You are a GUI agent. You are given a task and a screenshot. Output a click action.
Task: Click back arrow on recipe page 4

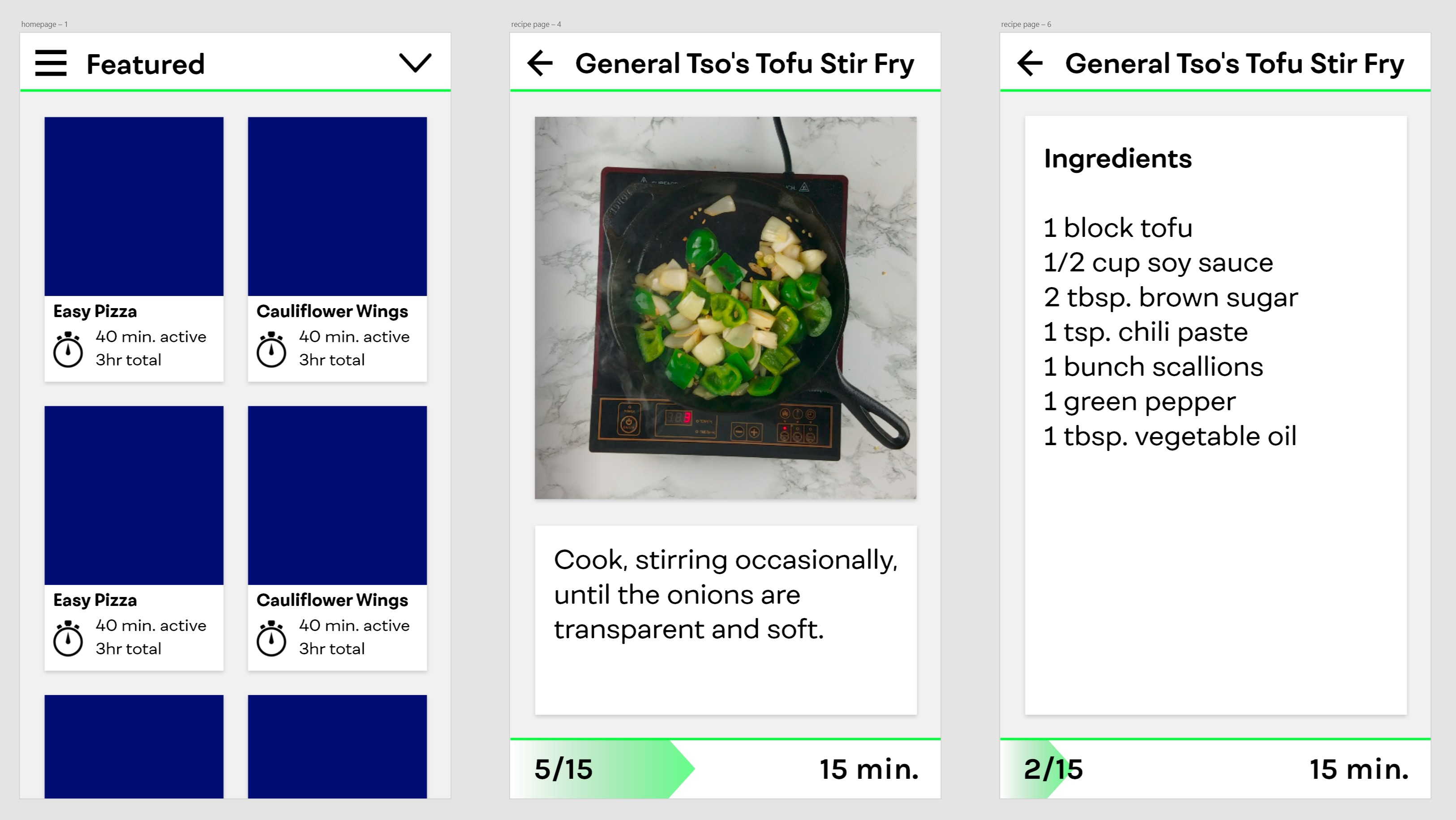540,63
